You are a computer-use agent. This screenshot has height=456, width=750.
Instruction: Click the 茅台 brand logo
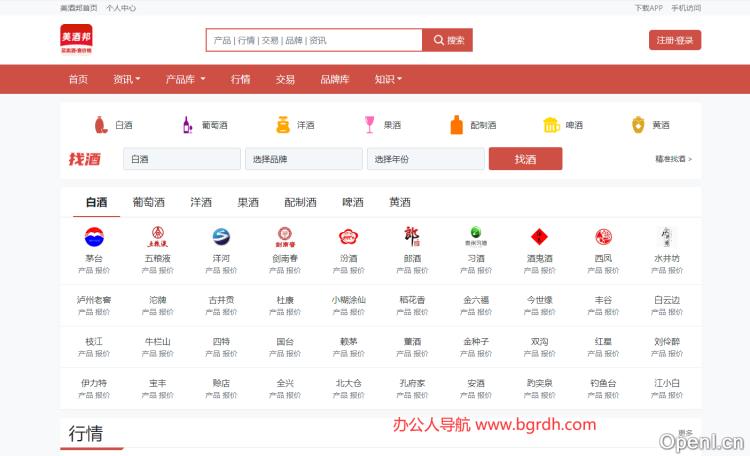[x=94, y=237]
